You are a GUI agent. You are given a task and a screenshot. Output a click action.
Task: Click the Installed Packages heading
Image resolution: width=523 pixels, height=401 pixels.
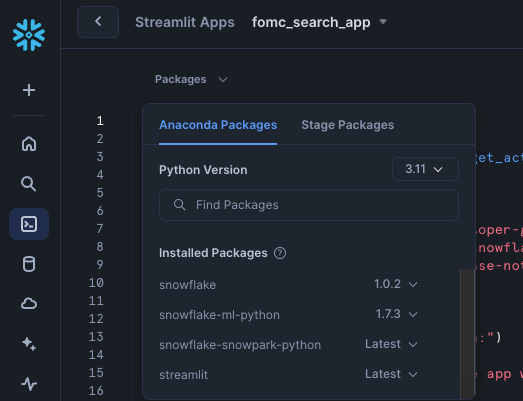(213, 253)
